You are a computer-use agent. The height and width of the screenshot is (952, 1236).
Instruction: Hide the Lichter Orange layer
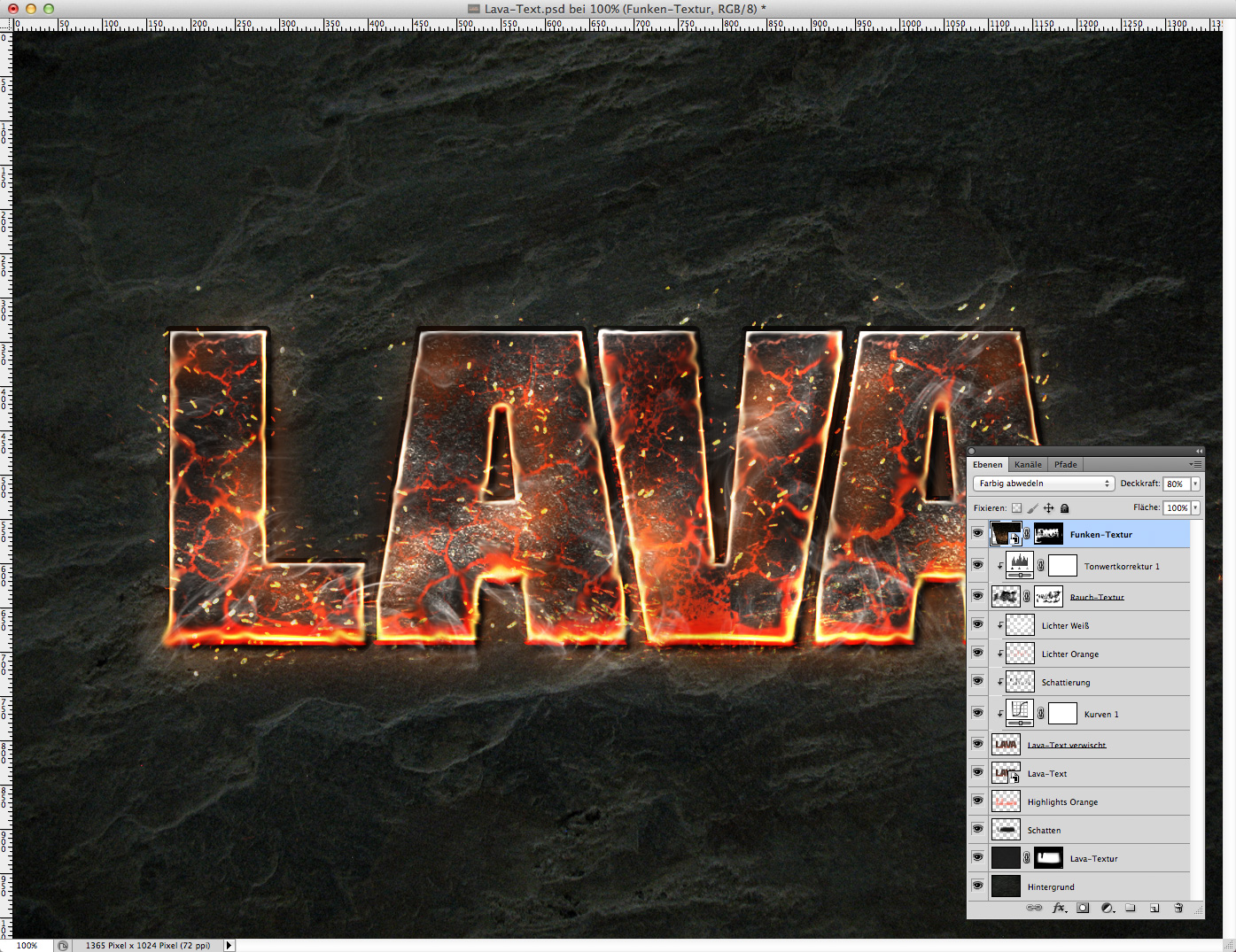977,653
